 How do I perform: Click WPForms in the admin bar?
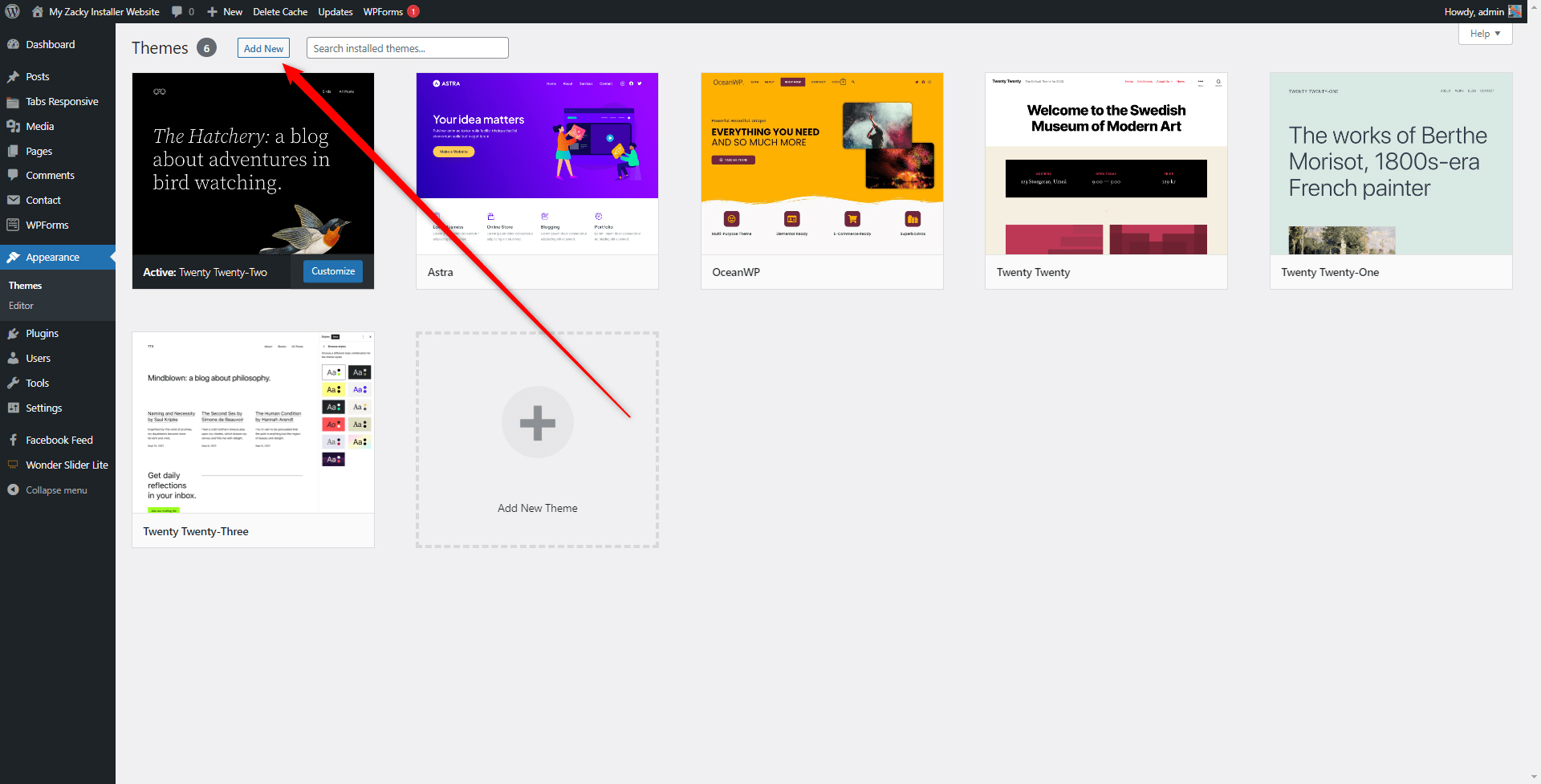383,11
